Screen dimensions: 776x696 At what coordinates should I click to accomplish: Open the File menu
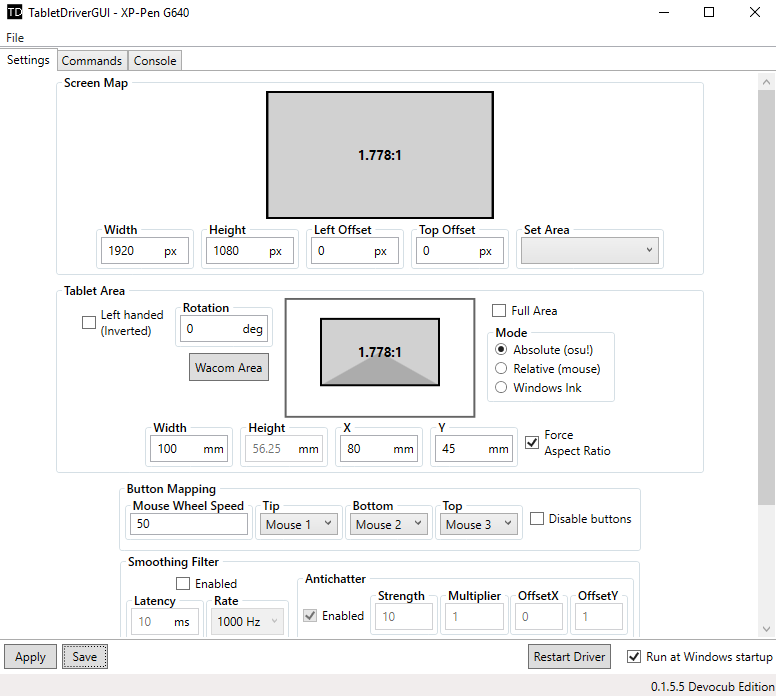coord(15,37)
